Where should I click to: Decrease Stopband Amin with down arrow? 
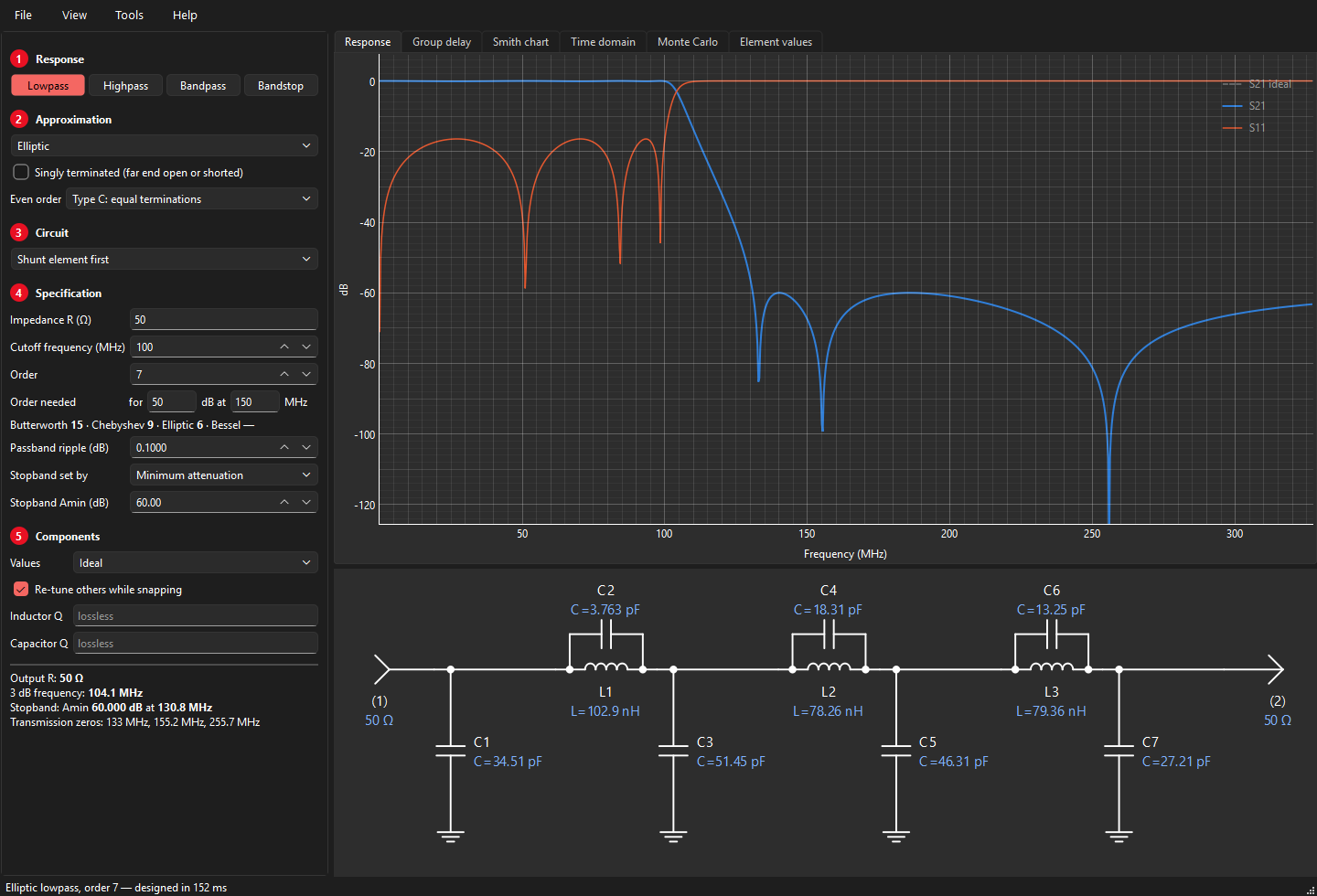306,502
